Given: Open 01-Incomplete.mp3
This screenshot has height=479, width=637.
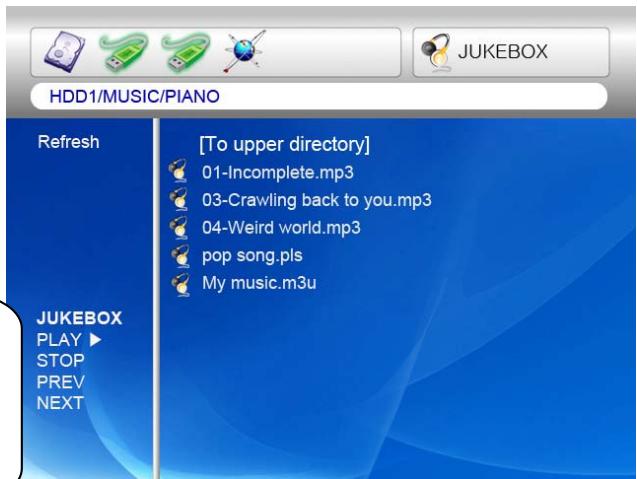Looking at the screenshot, I should (278, 173).
